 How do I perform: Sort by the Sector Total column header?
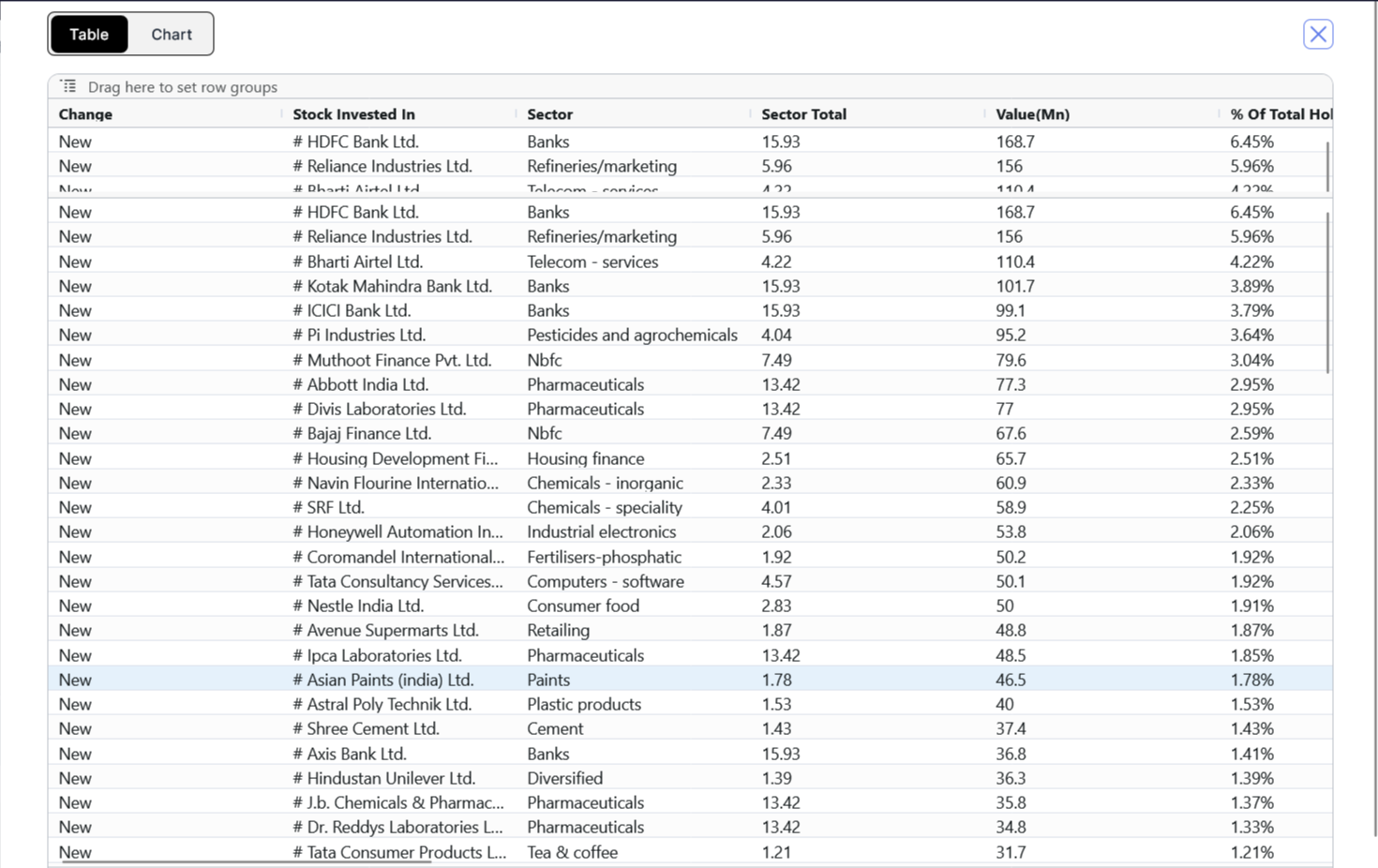coord(803,114)
